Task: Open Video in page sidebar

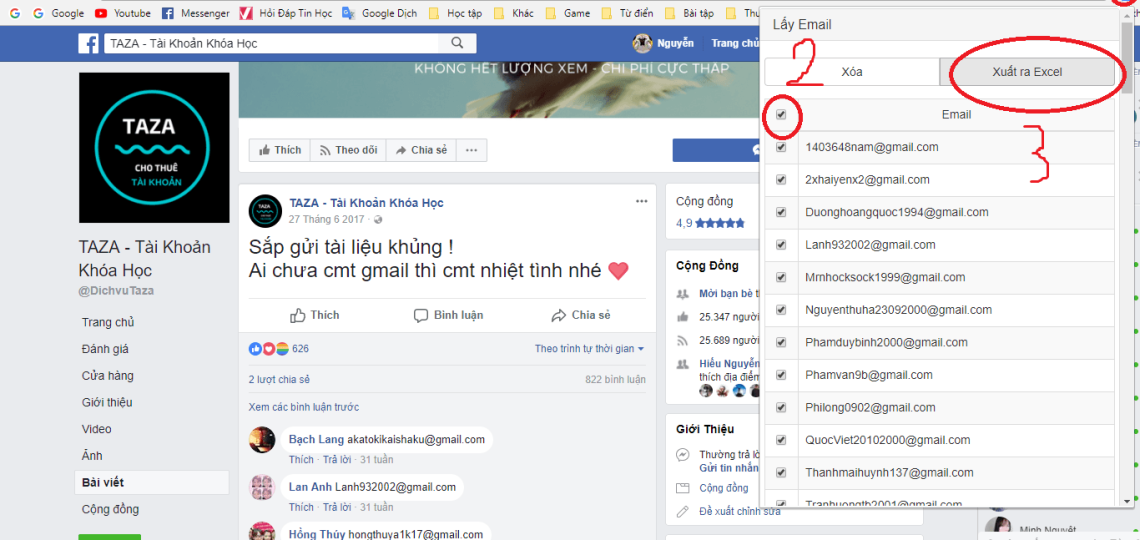Action: (95, 430)
